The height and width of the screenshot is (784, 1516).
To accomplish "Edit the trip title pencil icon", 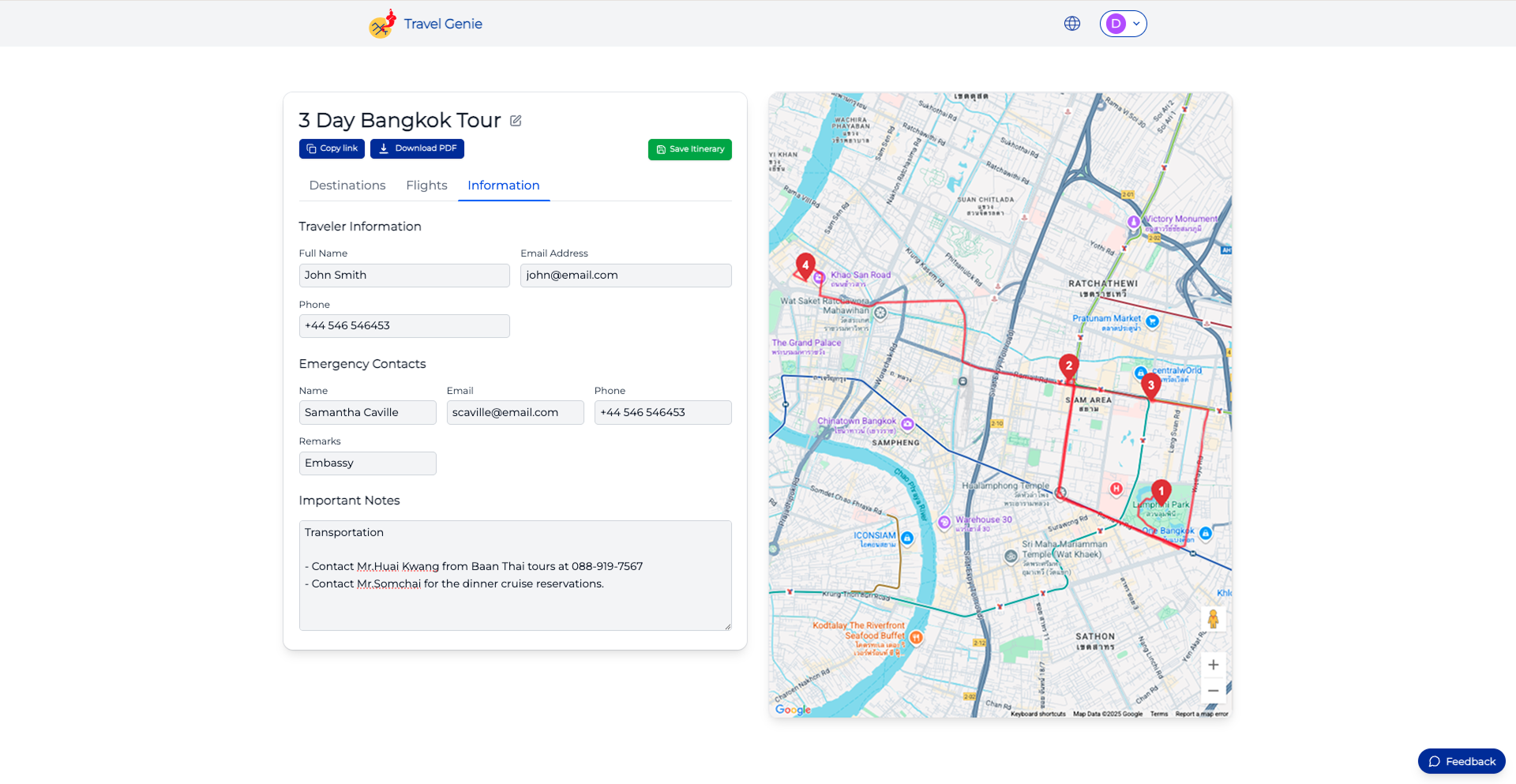I will 516,121.
